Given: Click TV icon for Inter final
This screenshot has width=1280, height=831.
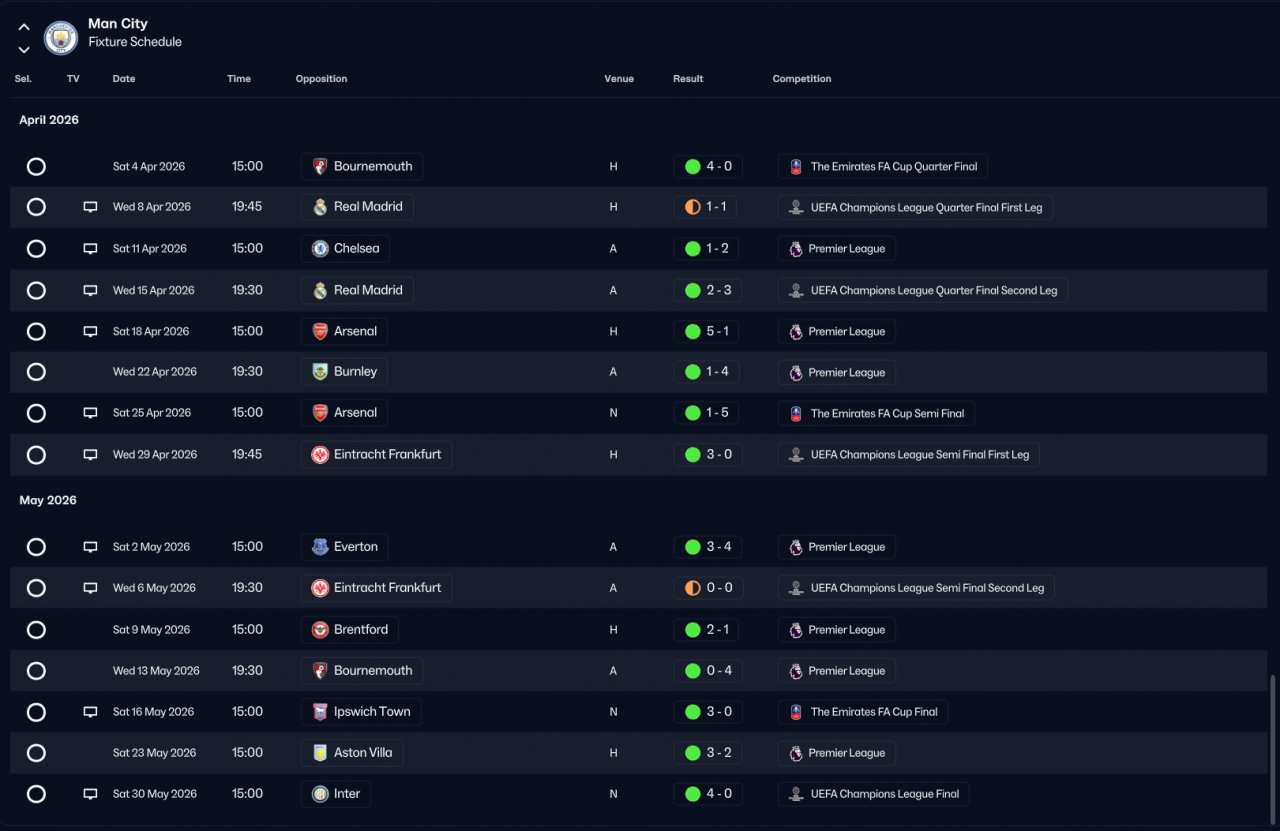Looking at the screenshot, I should pos(90,794).
